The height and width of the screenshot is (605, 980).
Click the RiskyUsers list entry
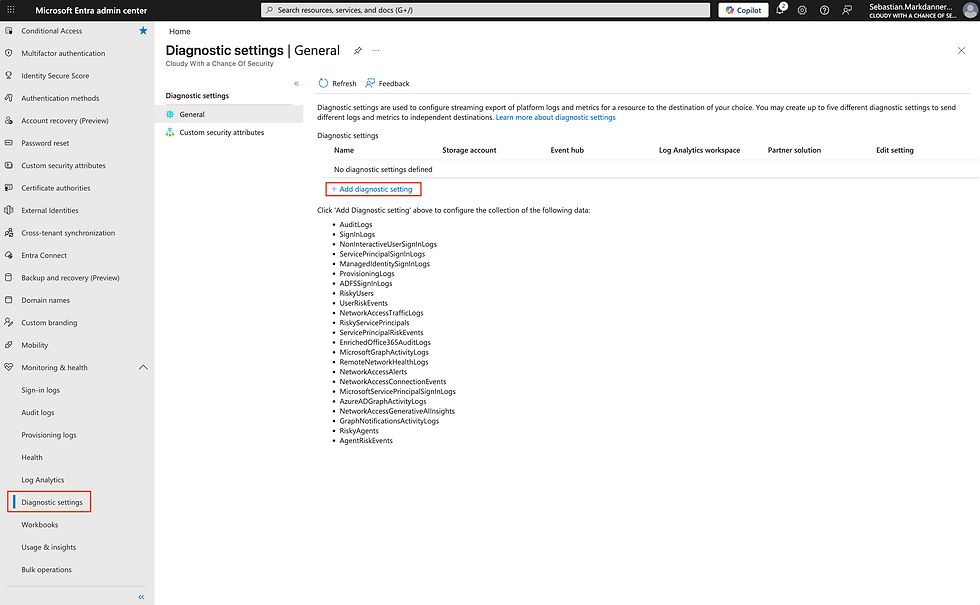[356, 294]
